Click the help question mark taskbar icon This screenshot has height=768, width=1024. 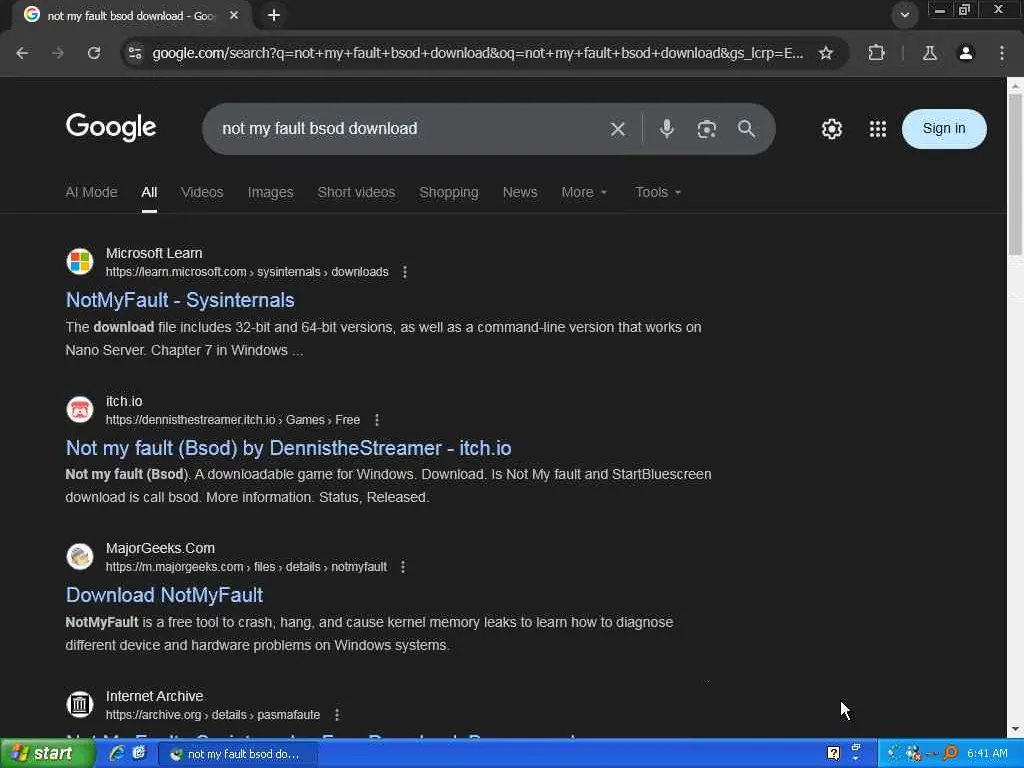tap(833, 754)
